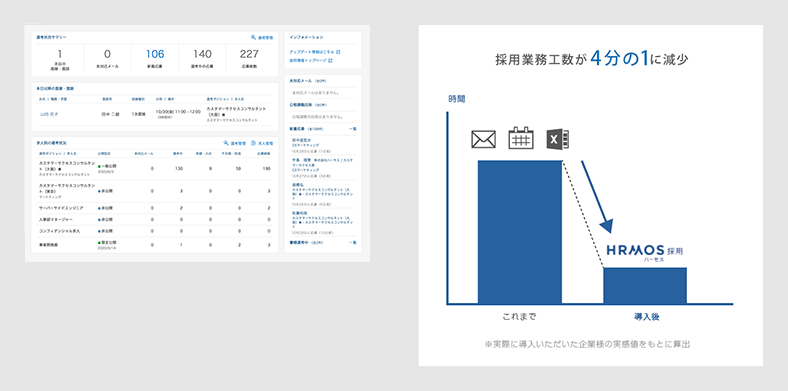Select the 人事部マネージャー job row
788x391 pixels.
(154, 220)
